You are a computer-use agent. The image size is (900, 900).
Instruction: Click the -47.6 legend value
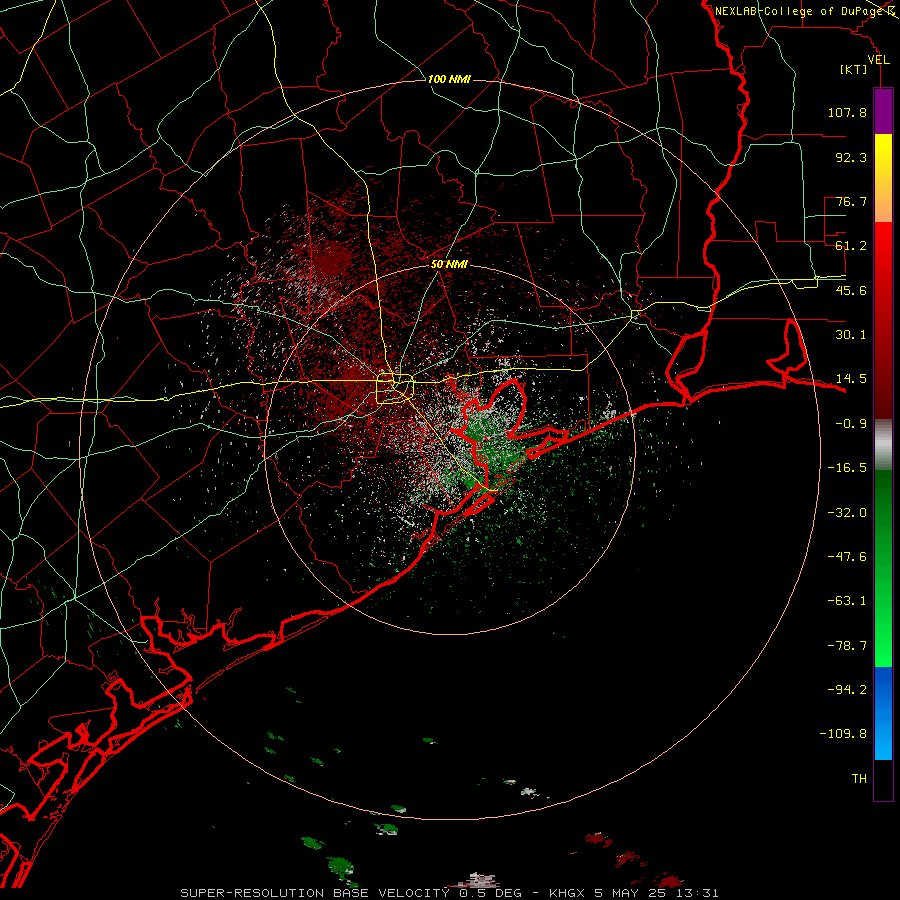point(847,557)
